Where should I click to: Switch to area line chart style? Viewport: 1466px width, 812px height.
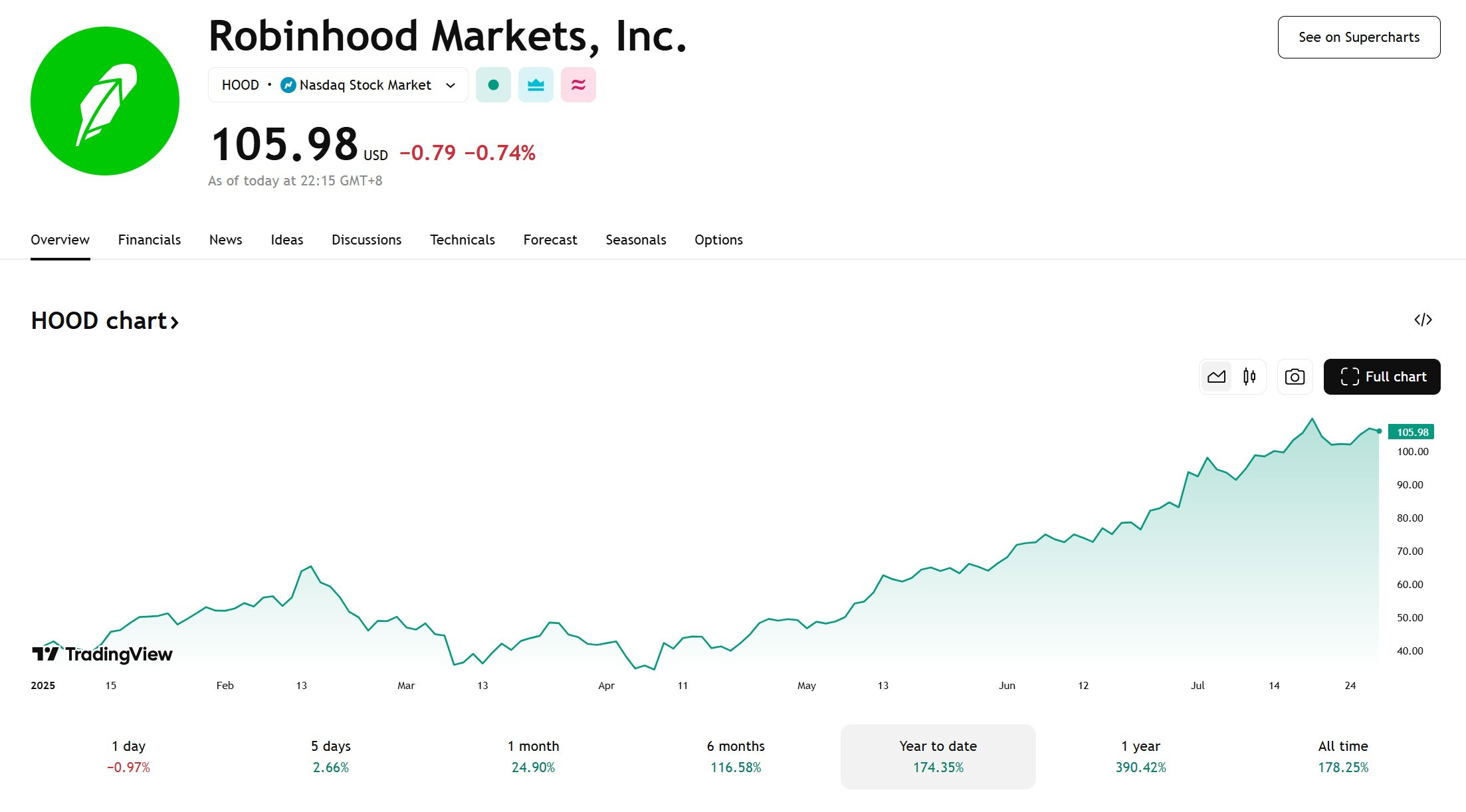[1217, 377]
